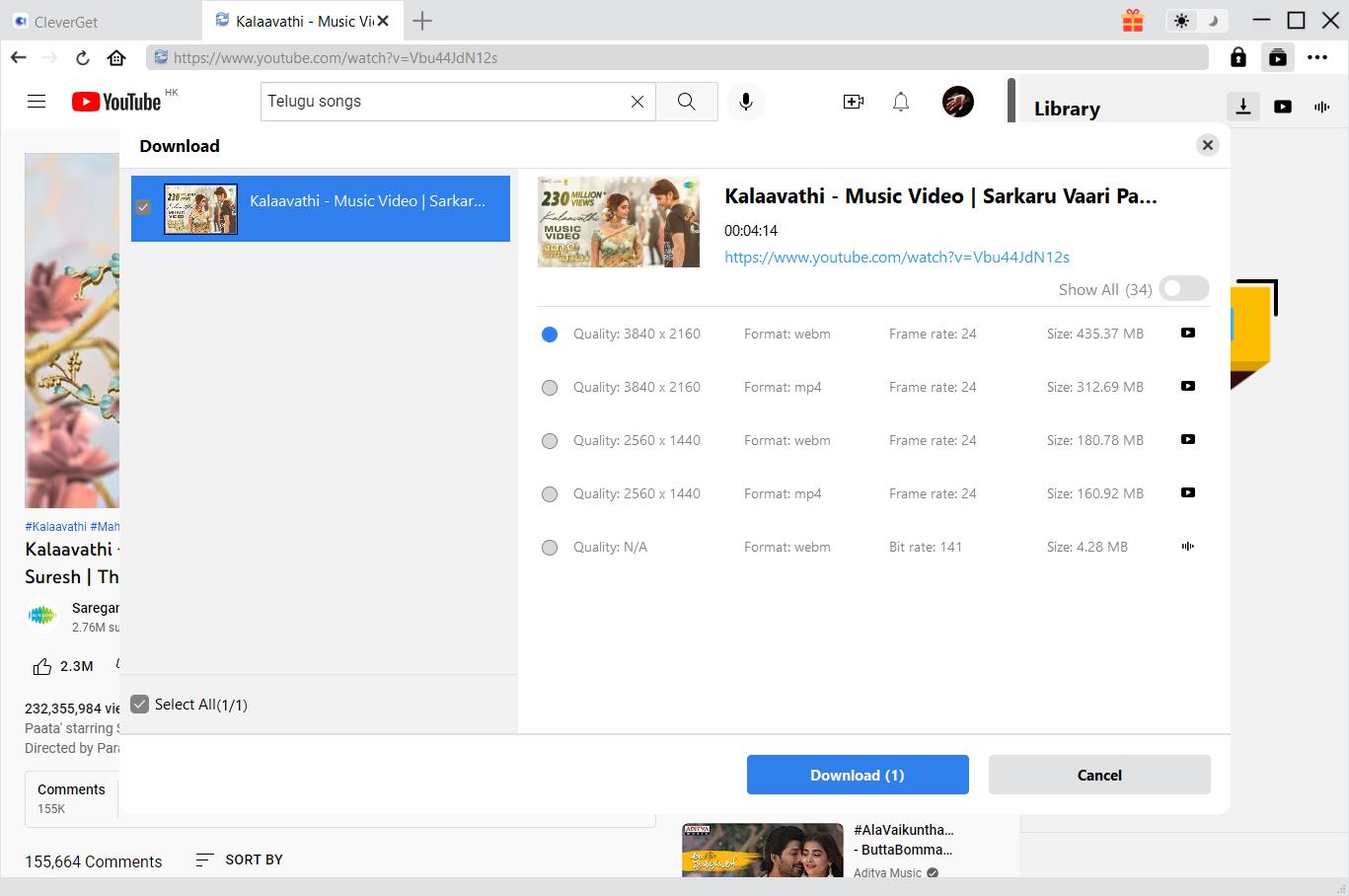The height and width of the screenshot is (896, 1349).
Task: Click the home icon in navigation bar
Action: (x=116, y=57)
